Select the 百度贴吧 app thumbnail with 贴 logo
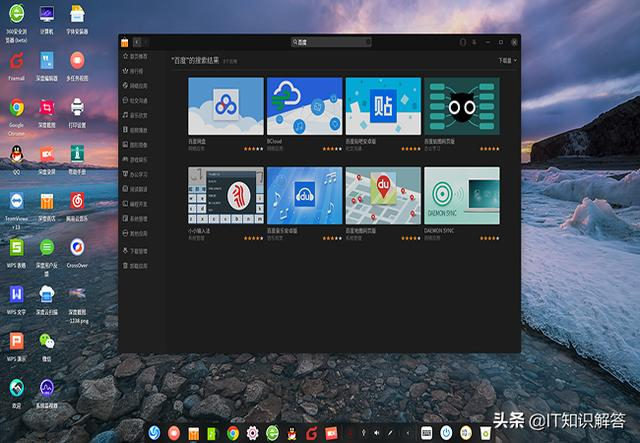640x443 pixels. point(383,106)
